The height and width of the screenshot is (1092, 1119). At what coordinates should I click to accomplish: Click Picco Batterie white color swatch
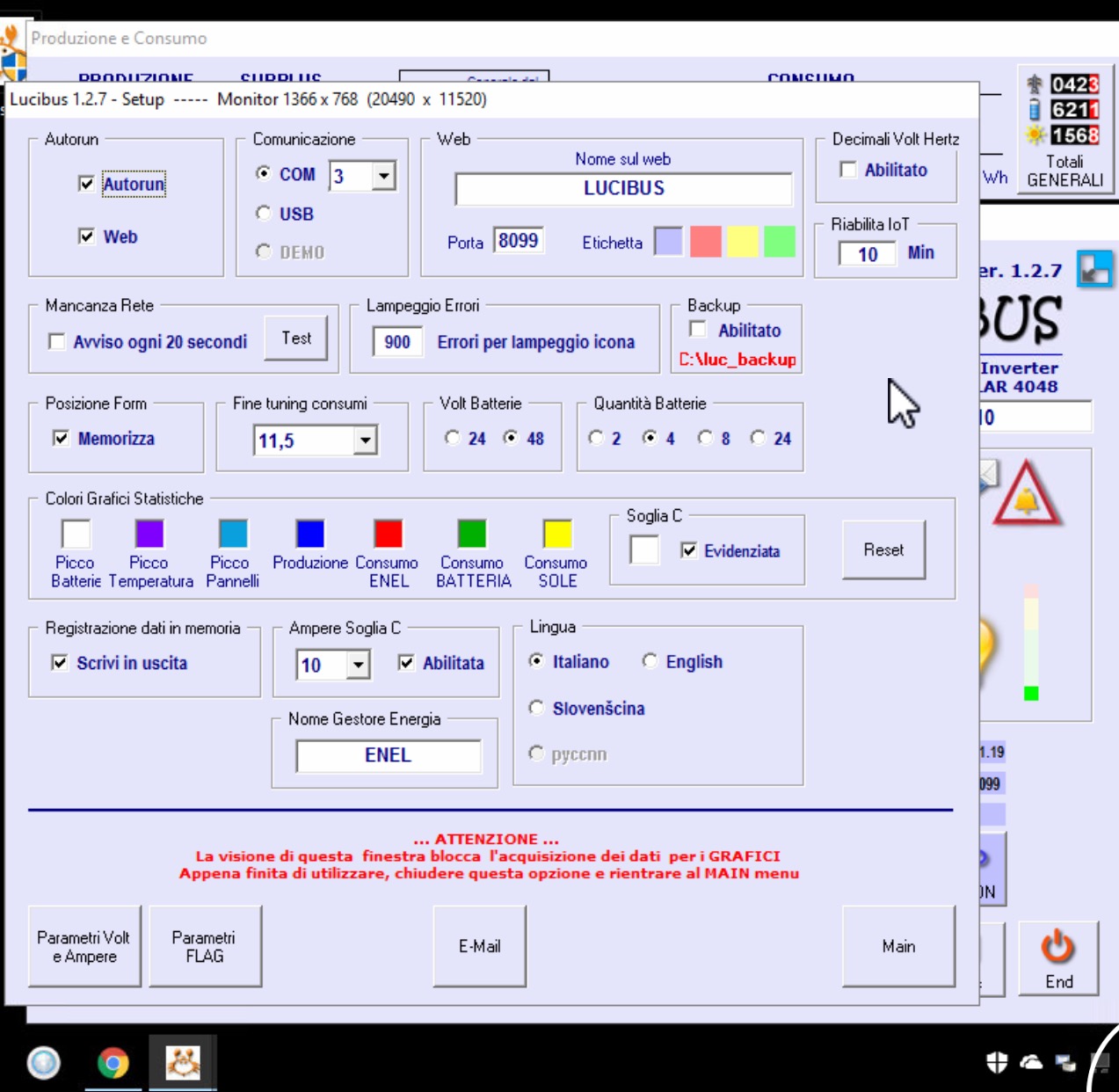[76, 534]
